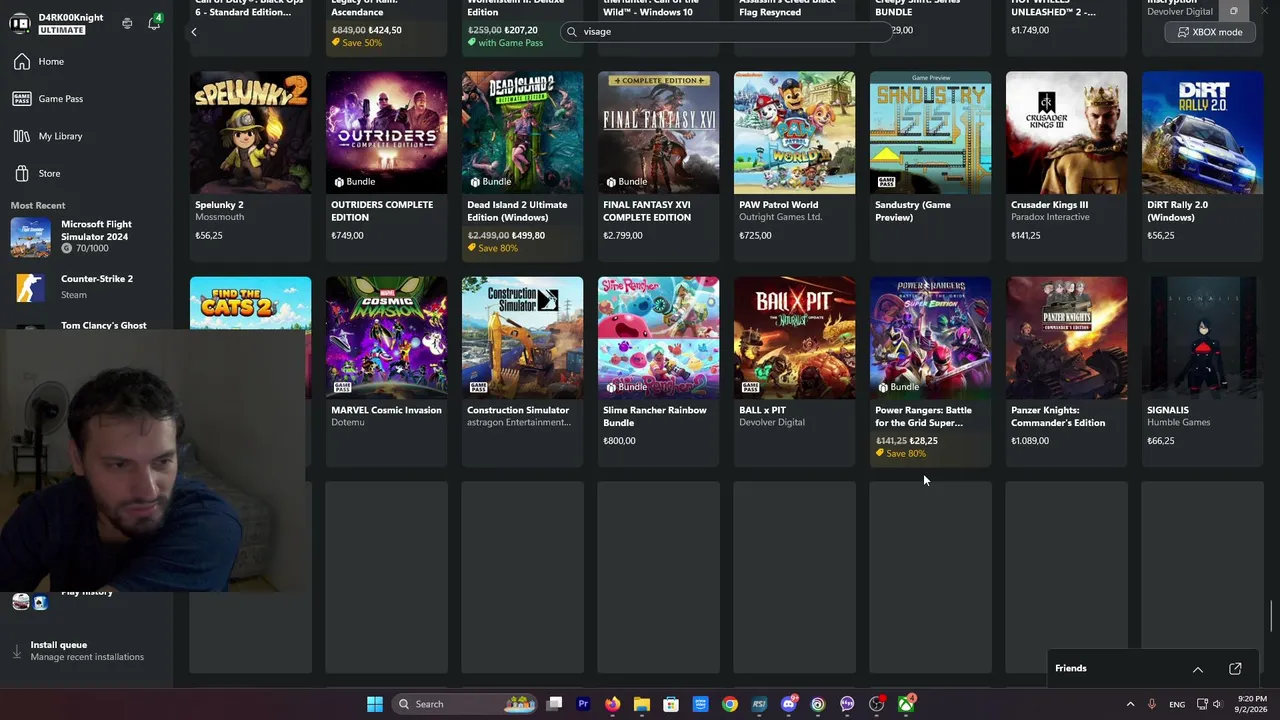This screenshot has width=1280, height=720.
Task: Open Panzer Knights: Commander's Edition tile
Action: [x=1066, y=371]
